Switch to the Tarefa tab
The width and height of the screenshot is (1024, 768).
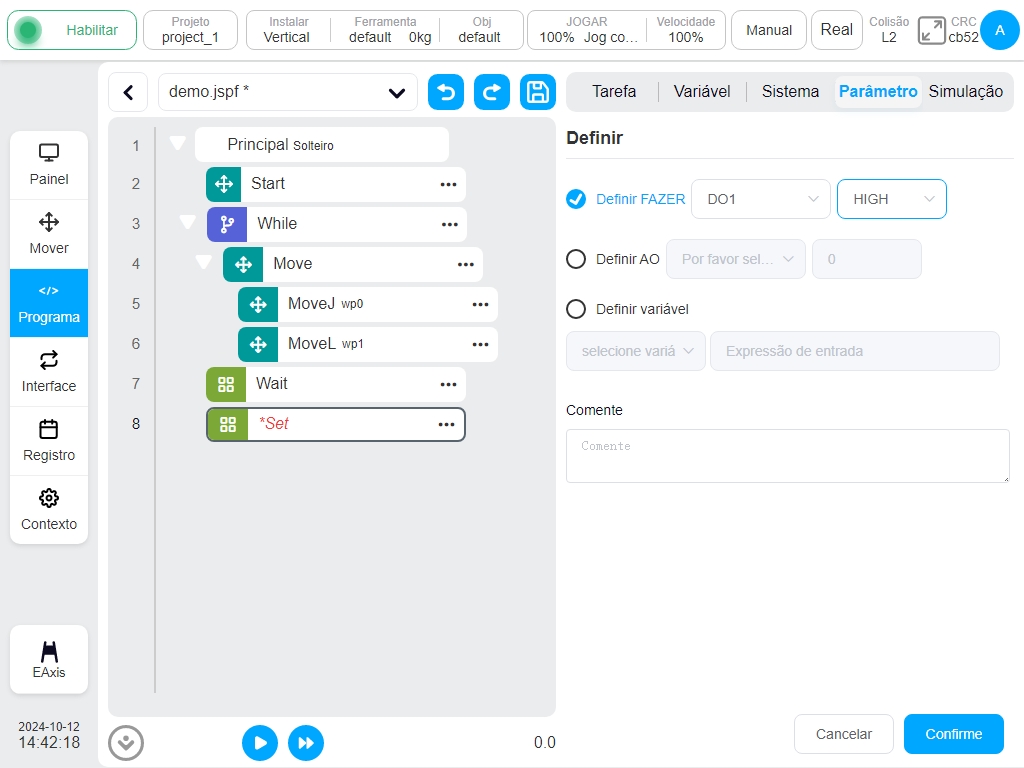point(614,91)
